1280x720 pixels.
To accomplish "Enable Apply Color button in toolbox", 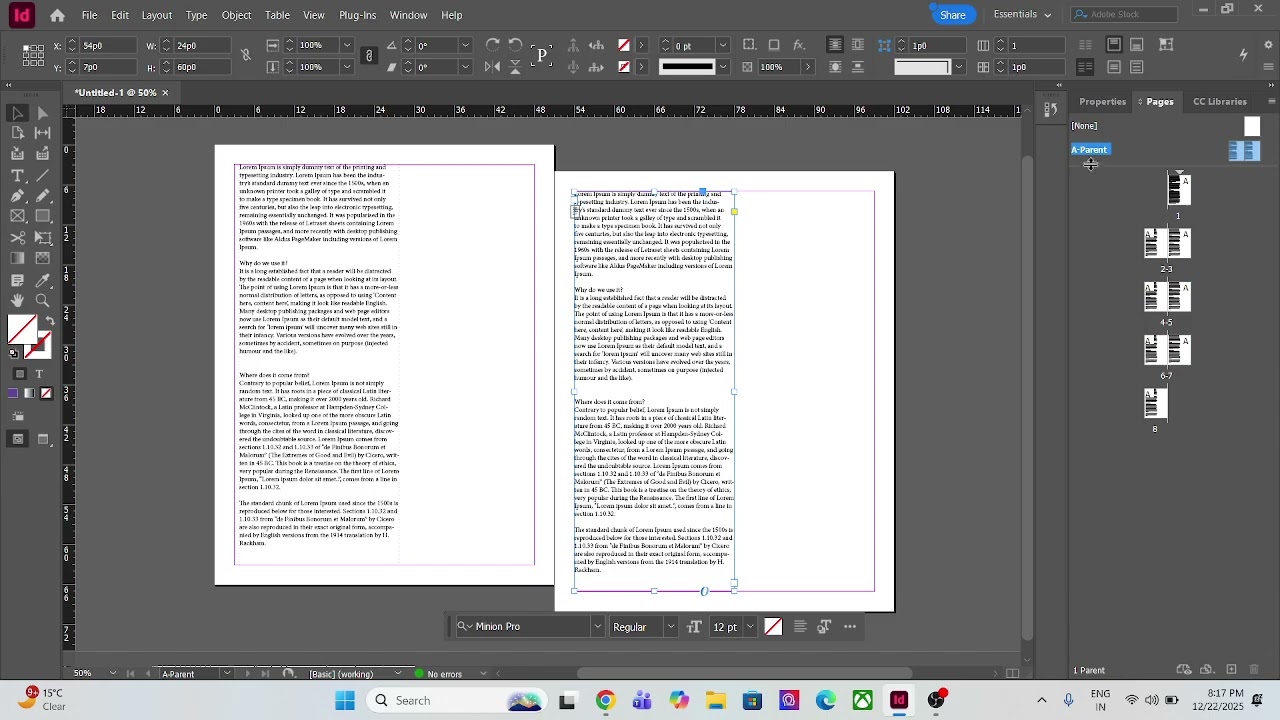I will (14, 394).
